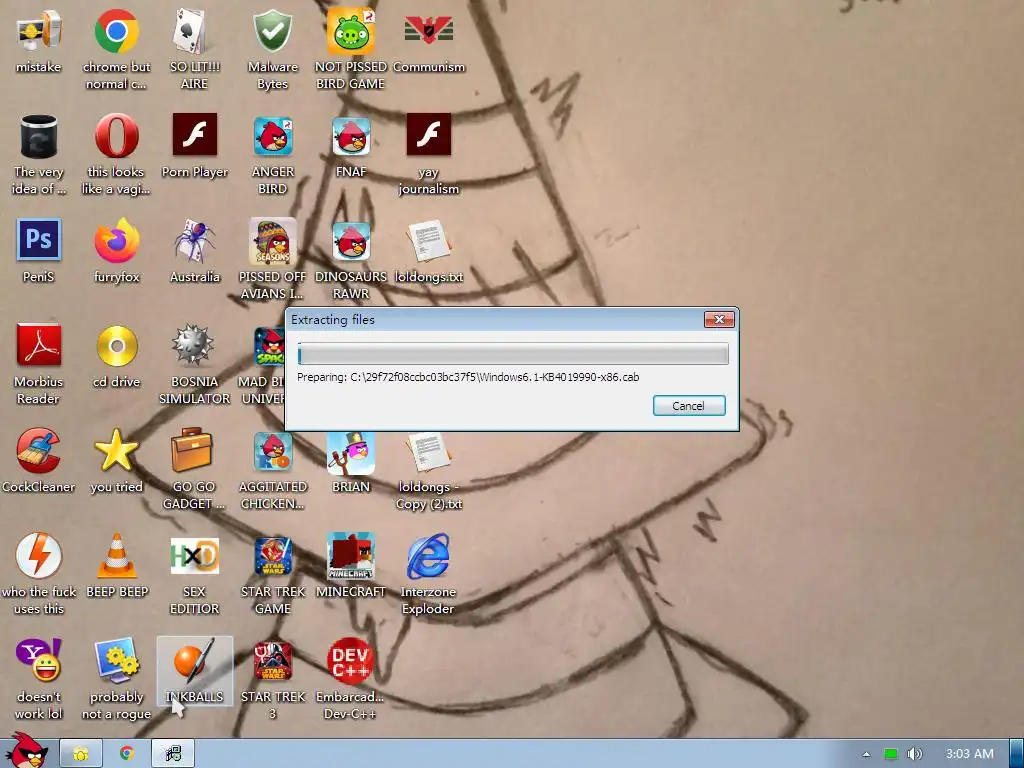Image resolution: width=1024 pixels, height=768 pixels.
Task: Select 'BOSNIA SIMULATOR' minesweeper icon
Action: pos(193,345)
